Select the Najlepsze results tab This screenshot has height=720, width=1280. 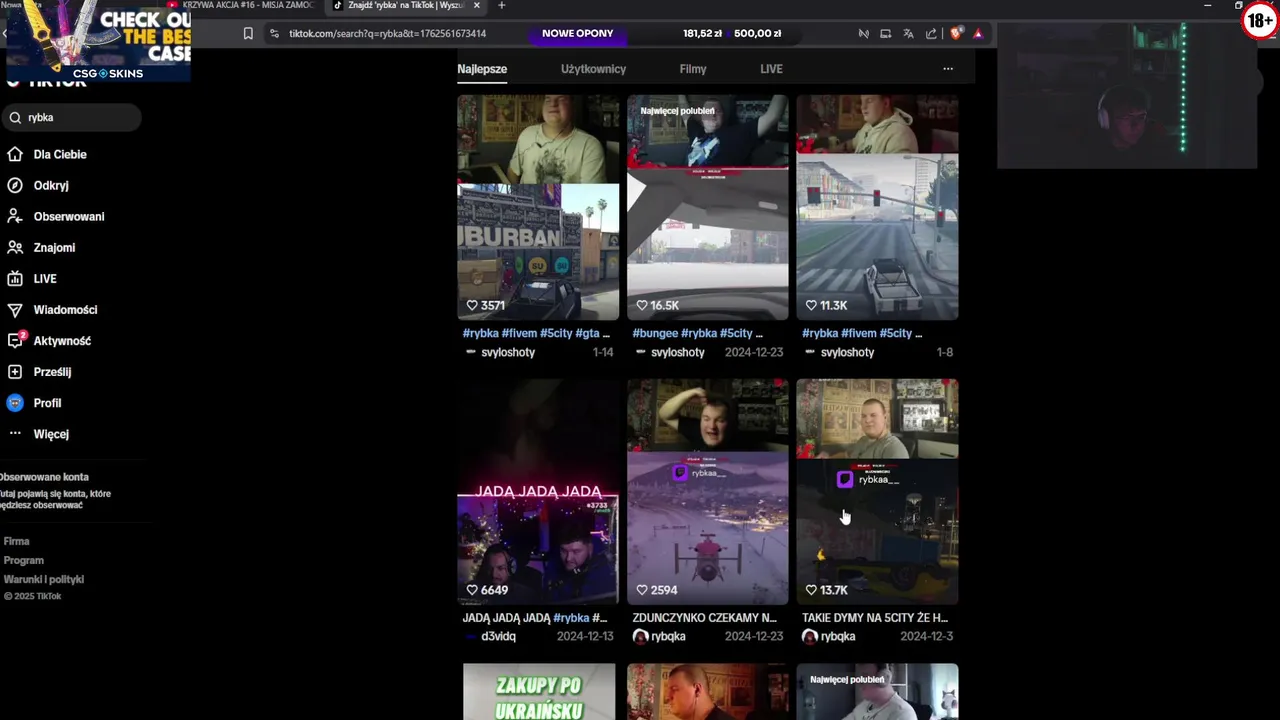[x=482, y=69]
